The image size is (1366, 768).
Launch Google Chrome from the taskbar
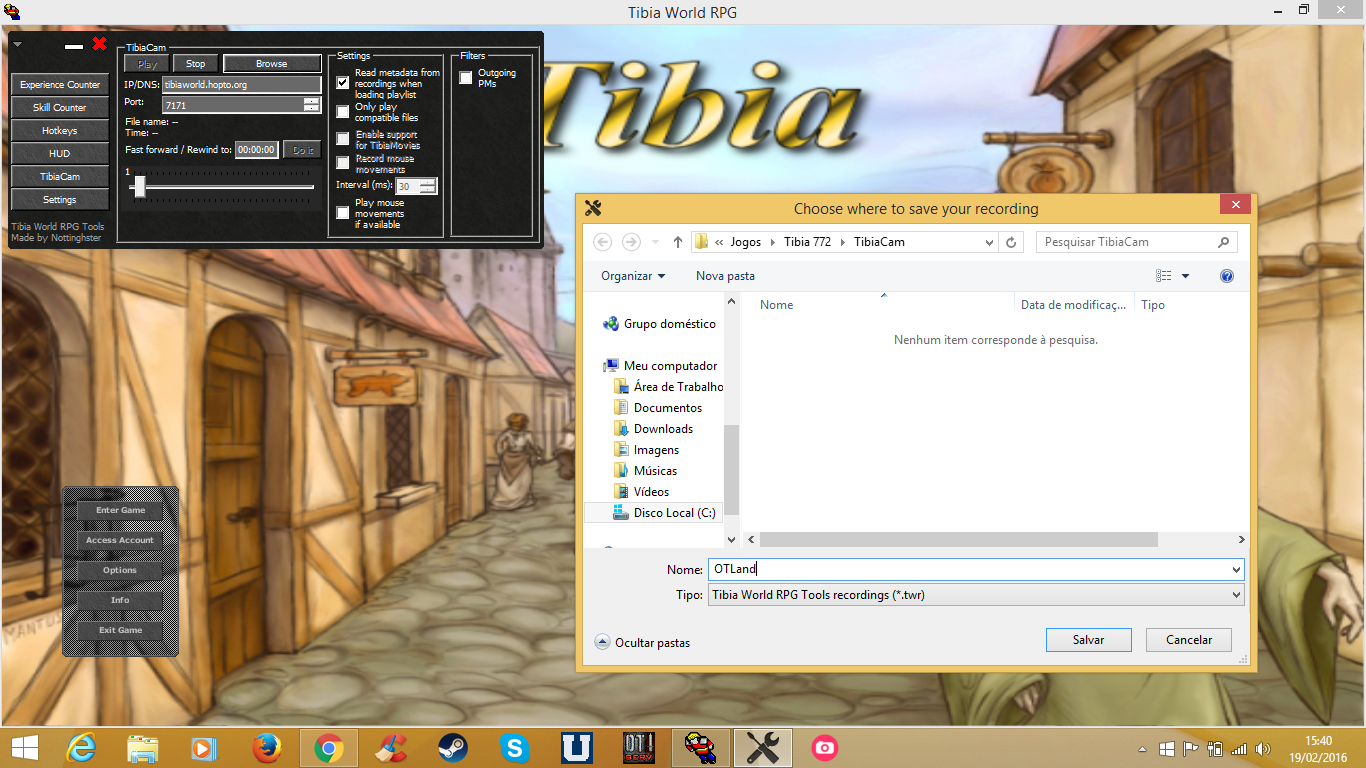[x=328, y=748]
